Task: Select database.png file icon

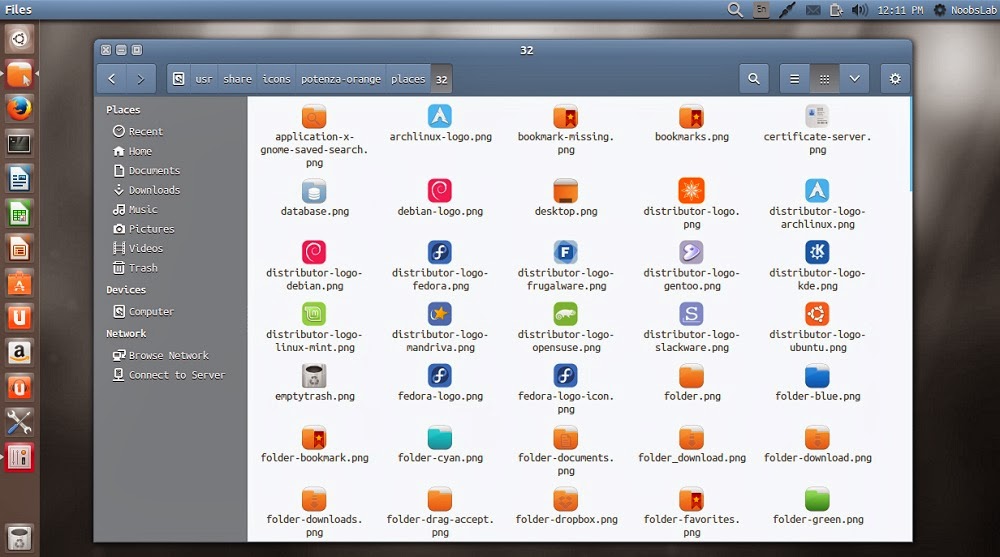Action: [x=314, y=191]
